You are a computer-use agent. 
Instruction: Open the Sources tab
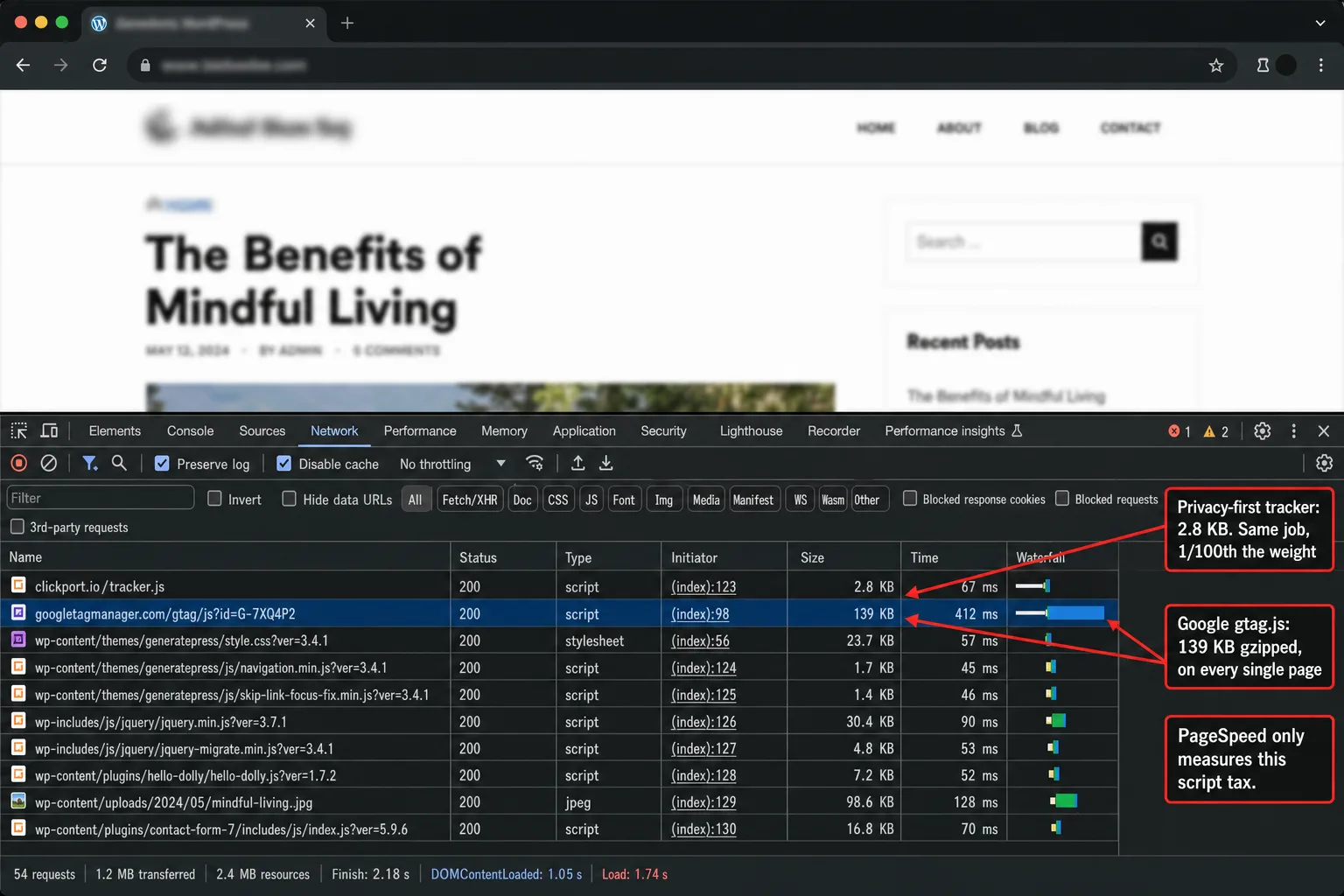tap(262, 431)
